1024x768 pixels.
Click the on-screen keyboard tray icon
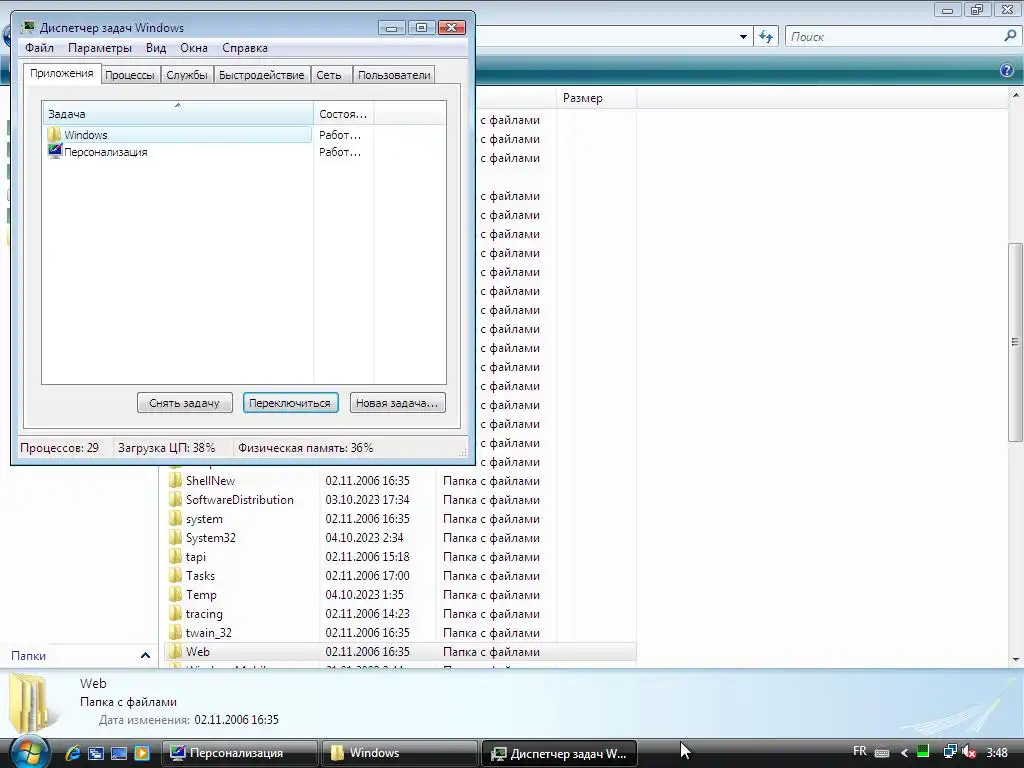tap(882, 752)
